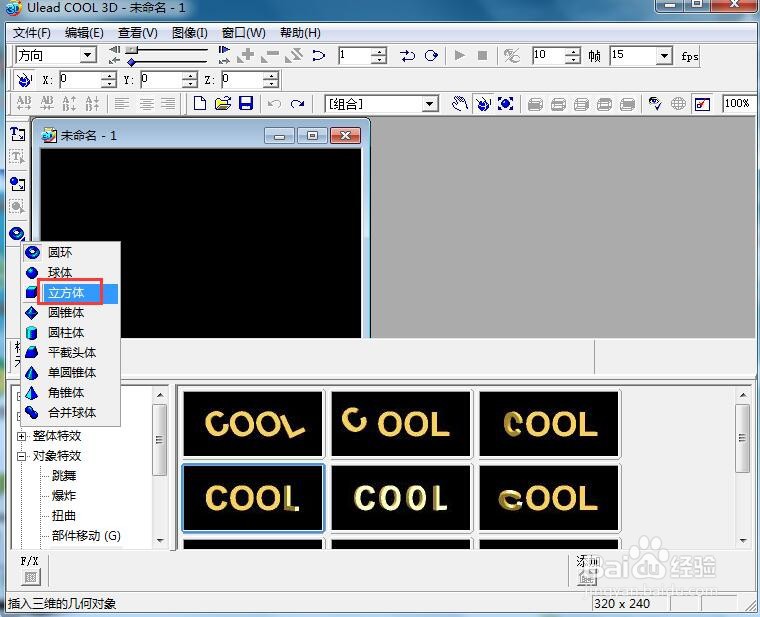The height and width of the screenshot is (617, 760).
Task: Select 跳舞 in the effects tree
Action: pyautogui.click(x=64, y=475)
